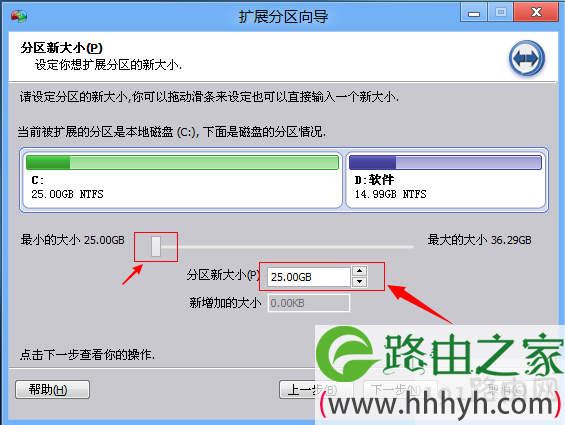
Task: Click the 新增加的大小 field showing 0.00KB
Action: 308,303
